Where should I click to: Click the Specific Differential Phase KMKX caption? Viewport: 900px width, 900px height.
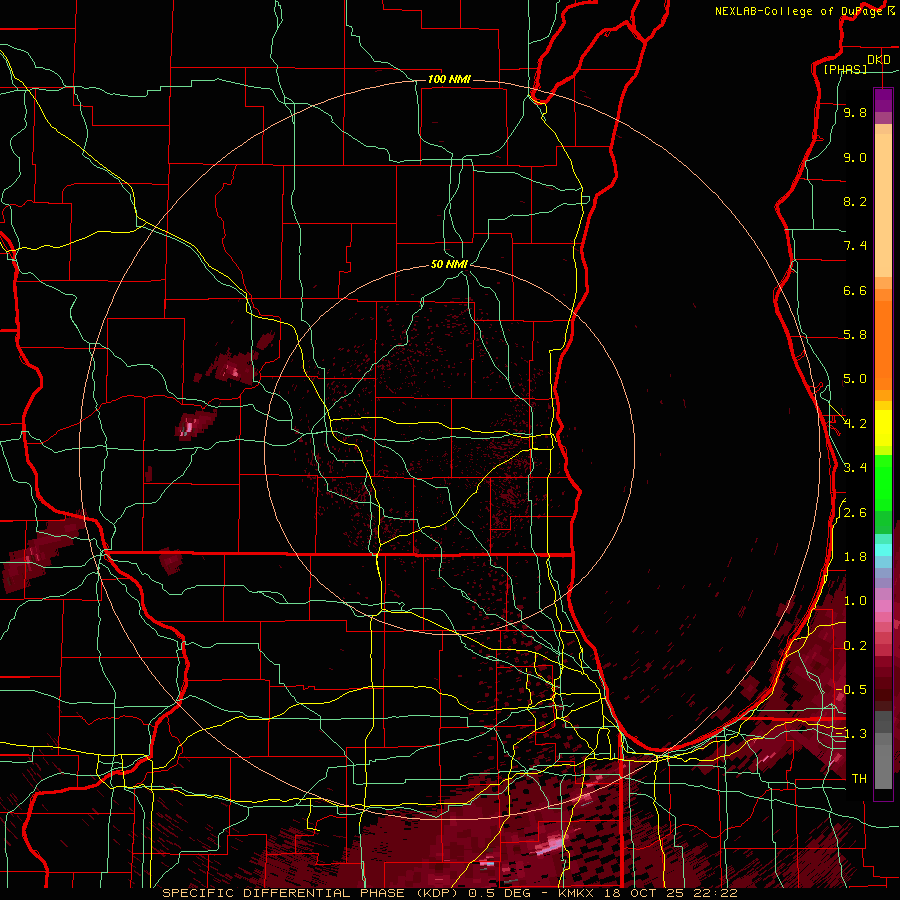(x=449, y=893)
